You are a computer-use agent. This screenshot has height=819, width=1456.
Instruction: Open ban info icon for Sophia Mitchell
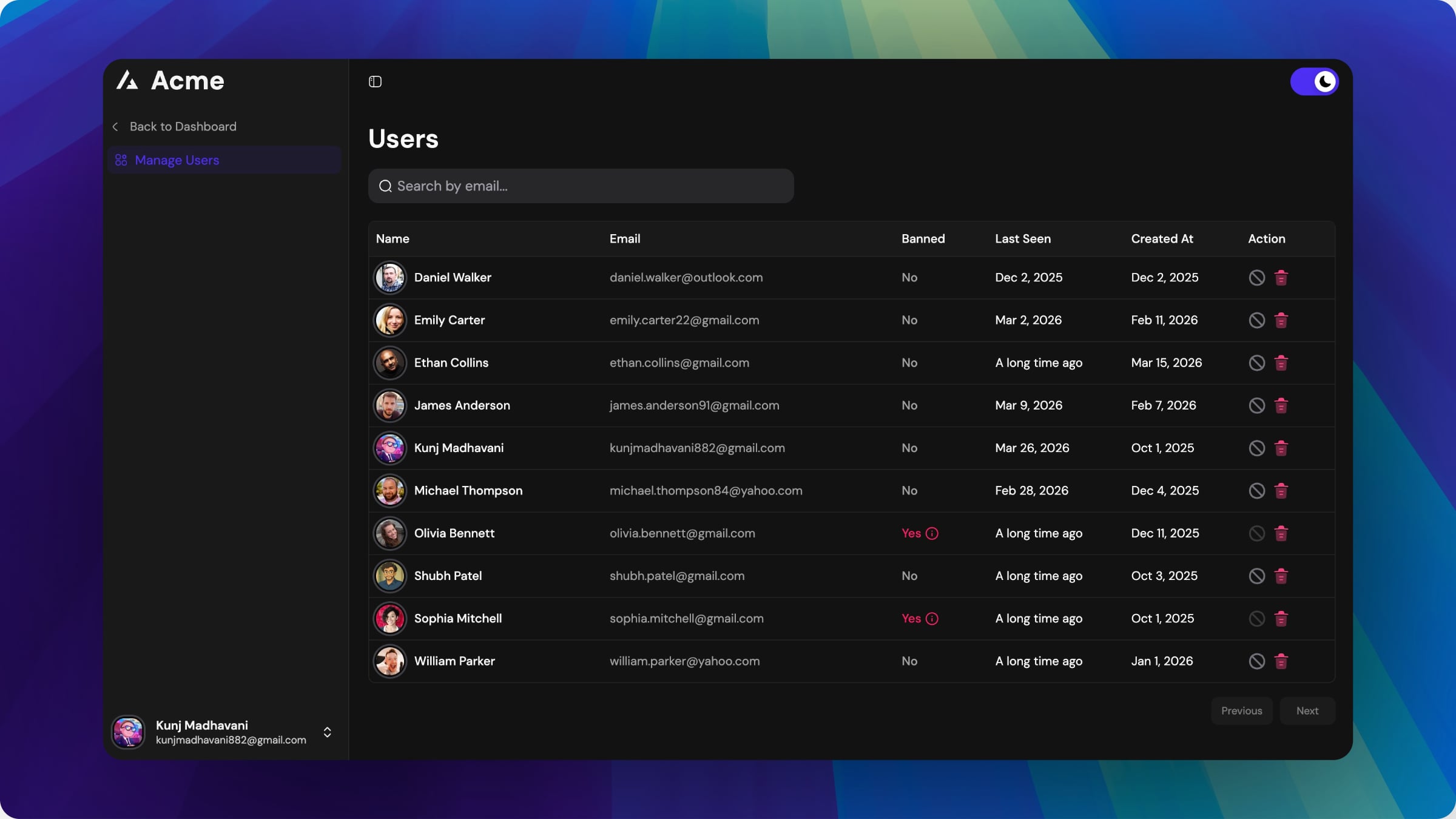932,619
